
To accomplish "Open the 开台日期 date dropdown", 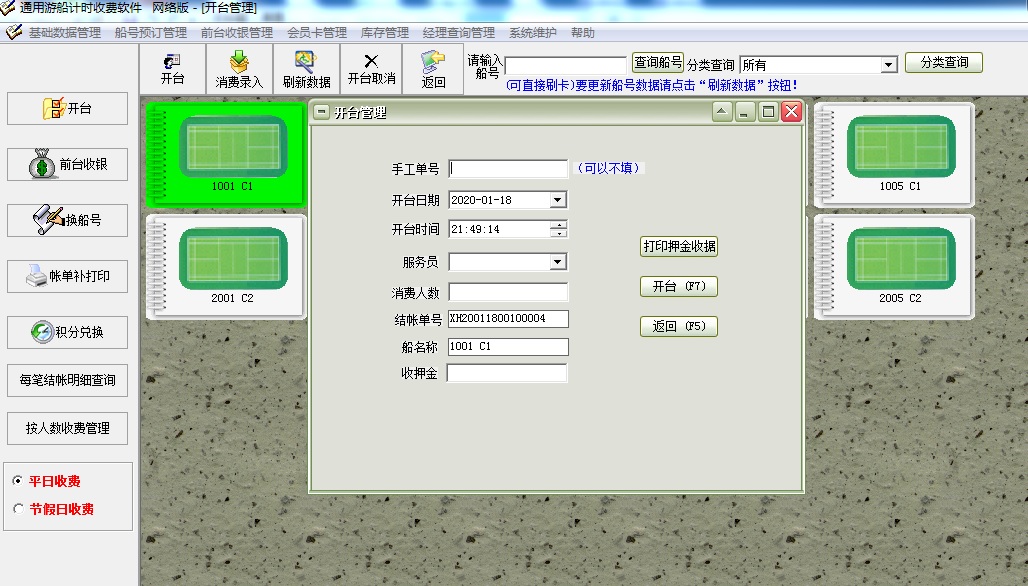I will 558,200.
